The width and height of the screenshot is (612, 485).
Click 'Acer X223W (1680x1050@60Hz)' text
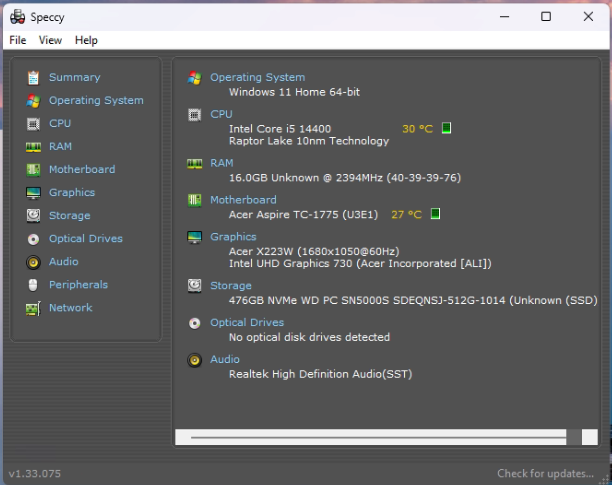click(x=314, y=251)
